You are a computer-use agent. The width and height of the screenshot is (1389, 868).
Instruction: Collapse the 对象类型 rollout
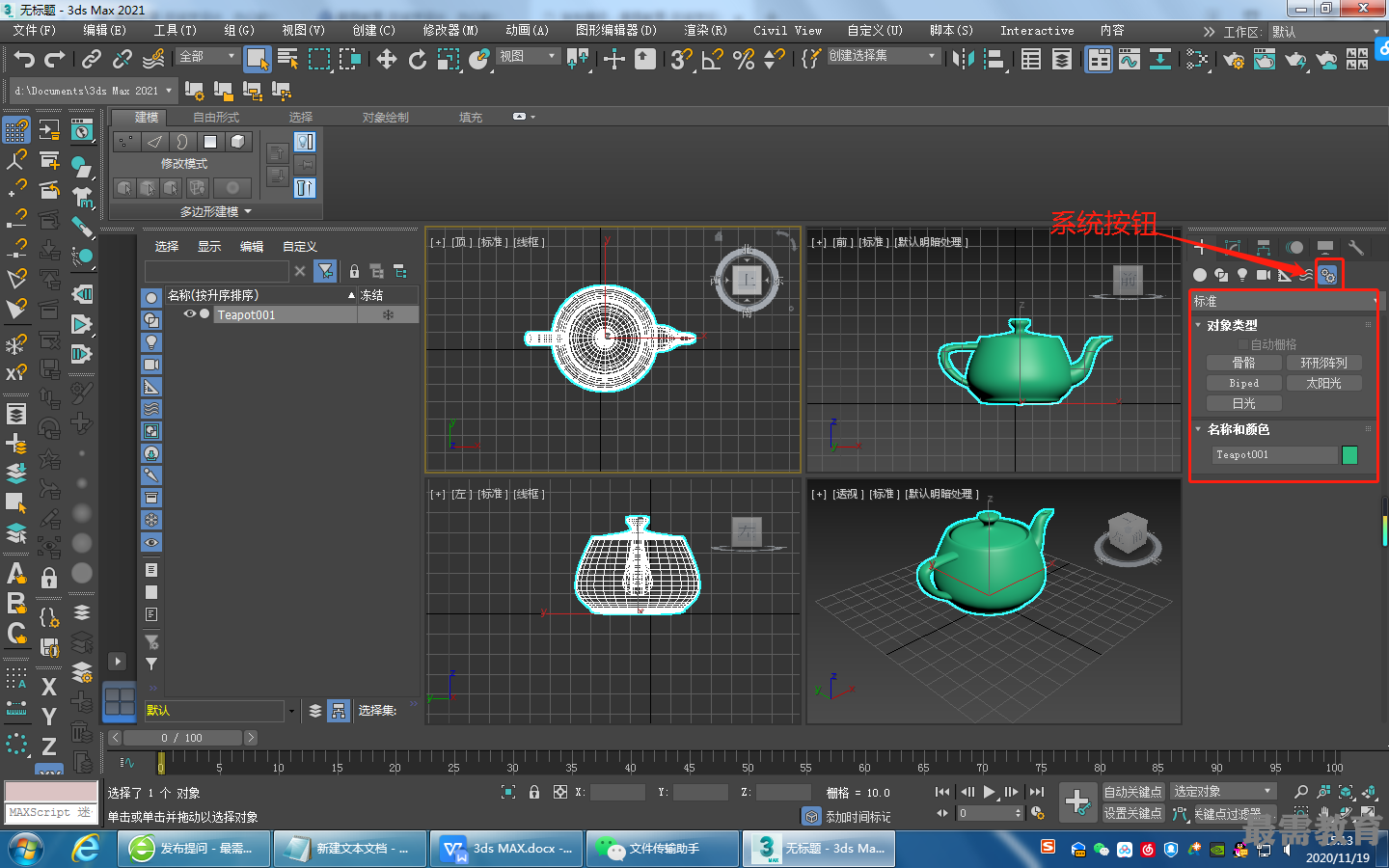pos(1232,326)
